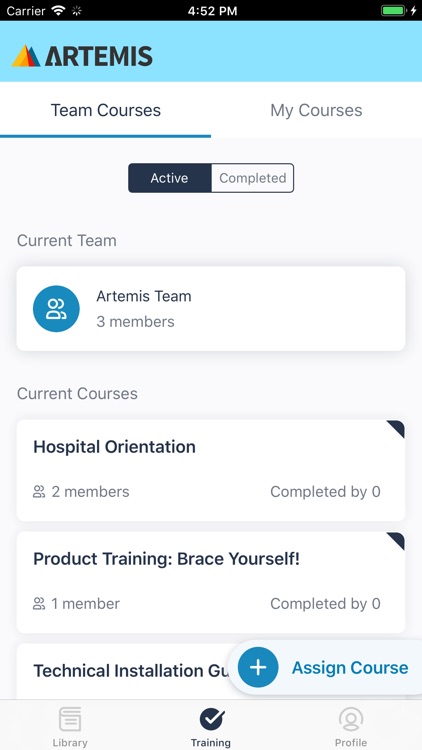This screenshot has height=750, width=422.
Task: Tap members icon on Hospital Orientation card
Action: tap(39, 492)
